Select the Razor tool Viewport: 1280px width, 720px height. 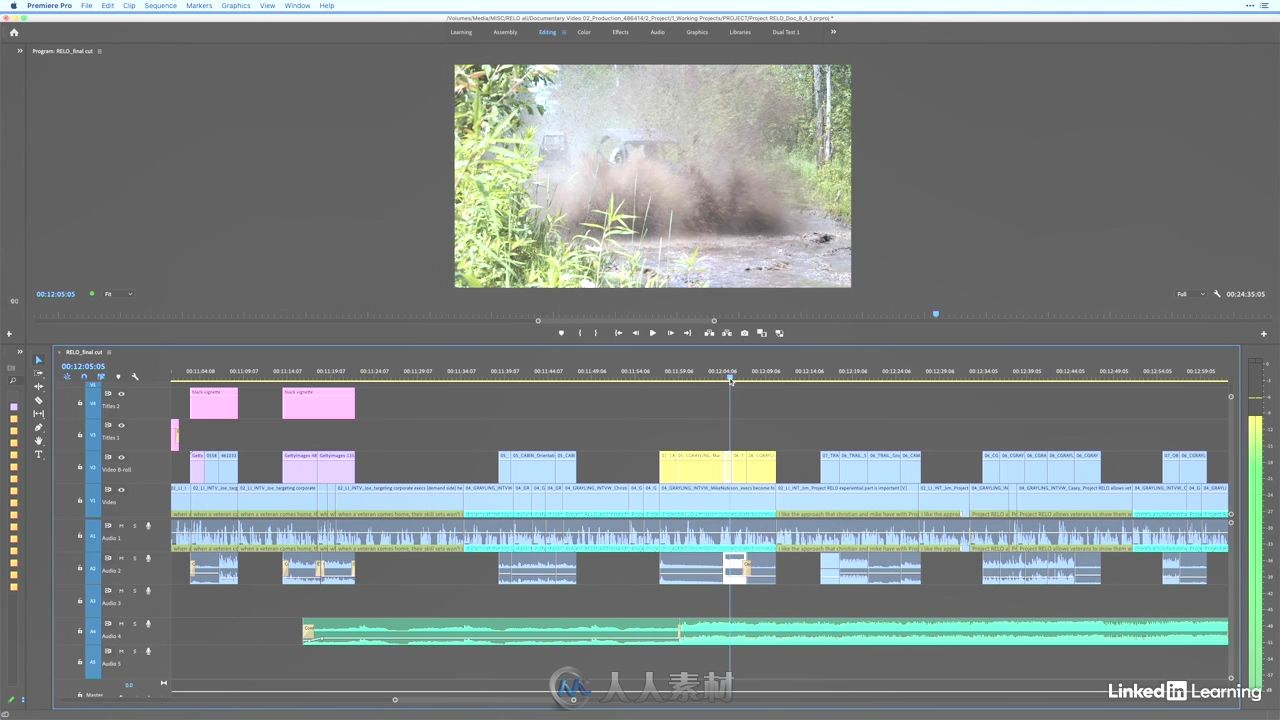tap(39, 400)
